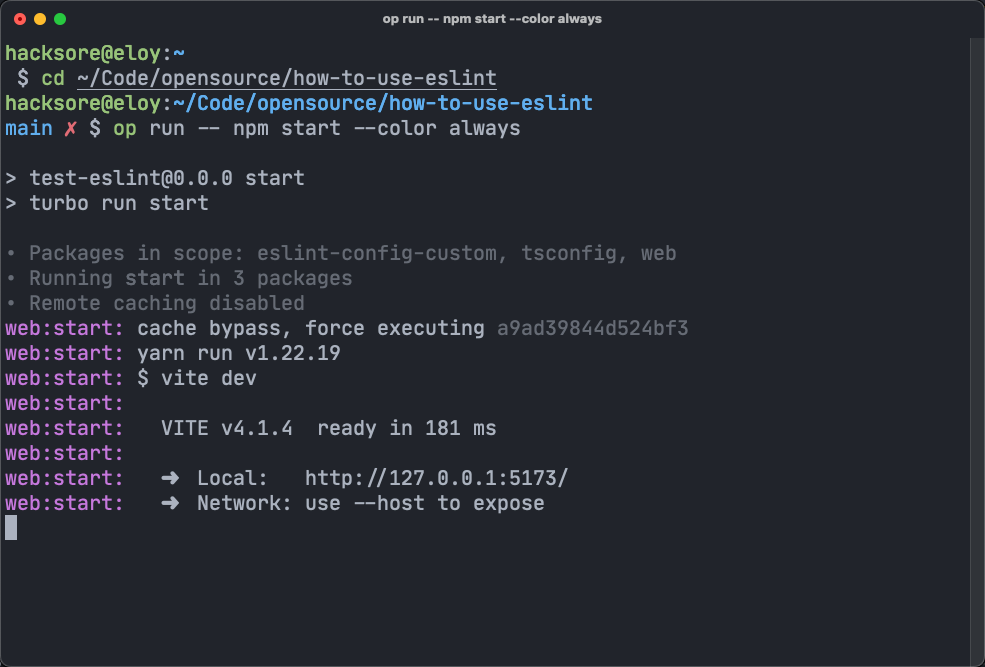Minimize the terminal with the yellow button
The image size is (985, 667).
(x=40, y=19)
